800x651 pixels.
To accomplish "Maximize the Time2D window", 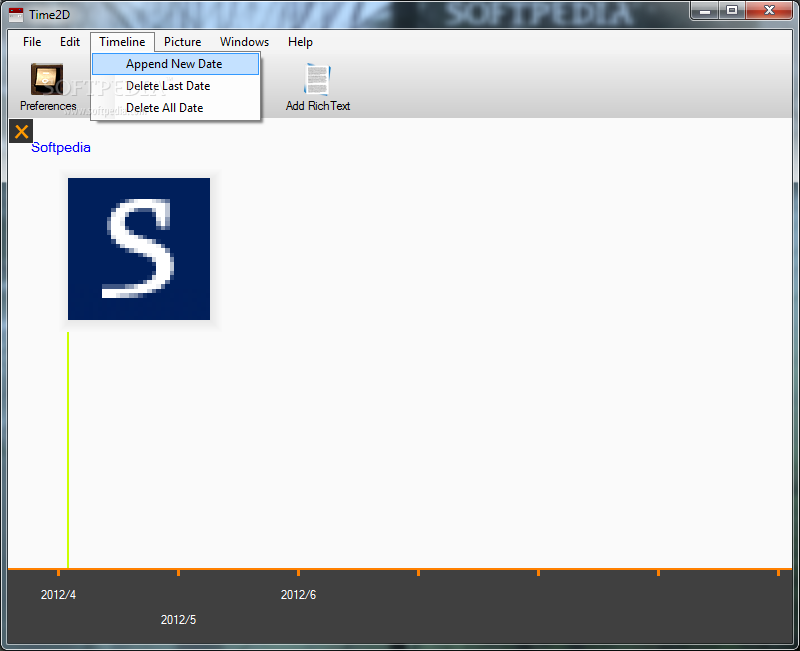I will tap(732, 11).
